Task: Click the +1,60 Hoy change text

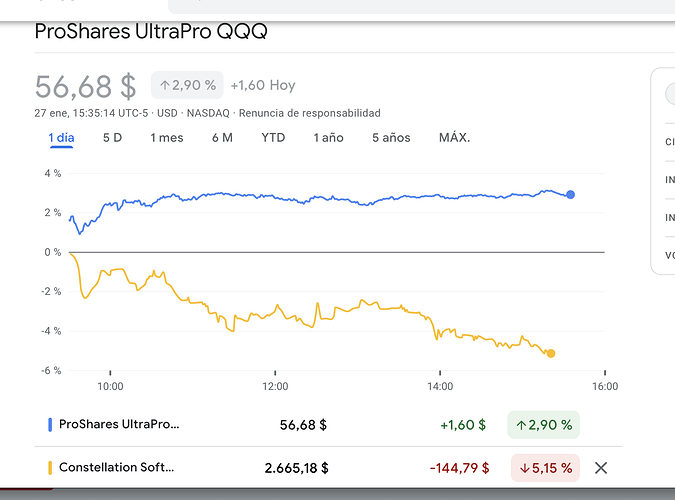Action: pyautogui.click(x=263, y=85)
